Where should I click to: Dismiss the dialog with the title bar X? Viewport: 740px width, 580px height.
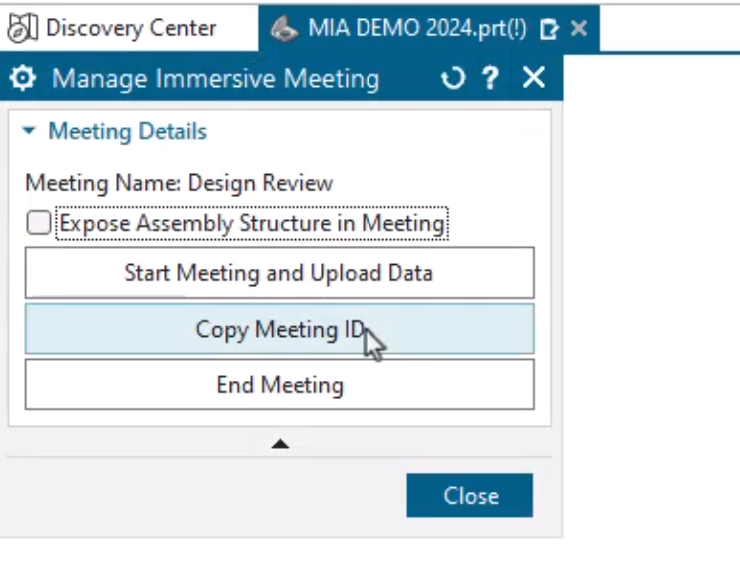[x=534, y=78]
